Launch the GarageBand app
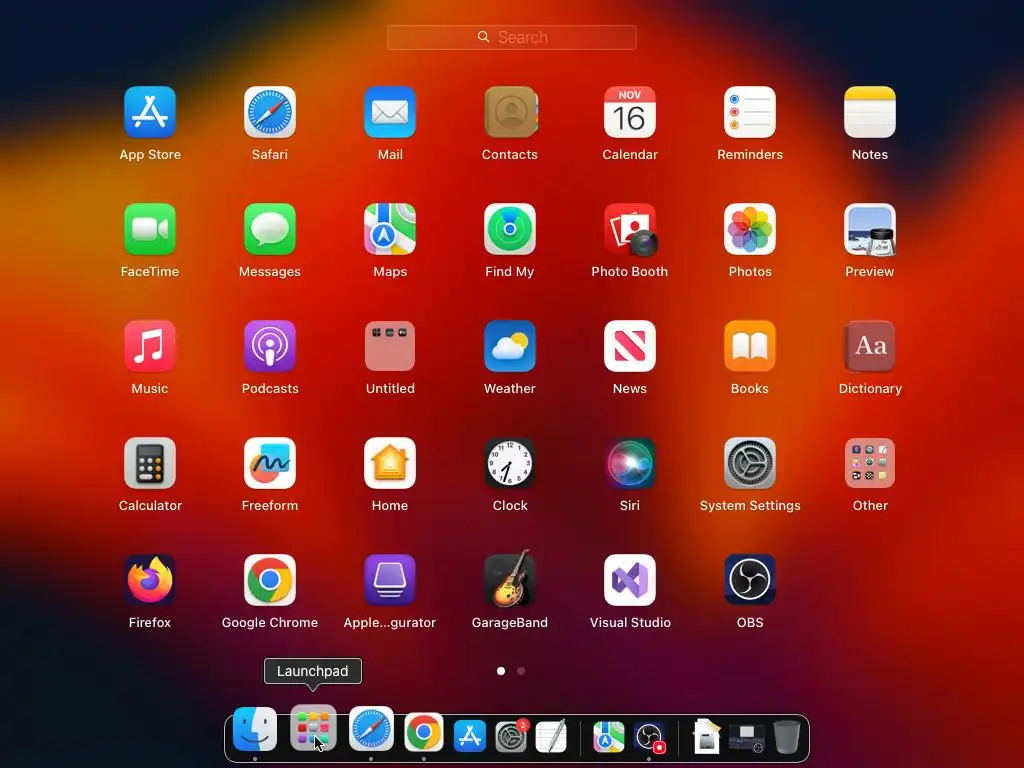 (510, 579)
